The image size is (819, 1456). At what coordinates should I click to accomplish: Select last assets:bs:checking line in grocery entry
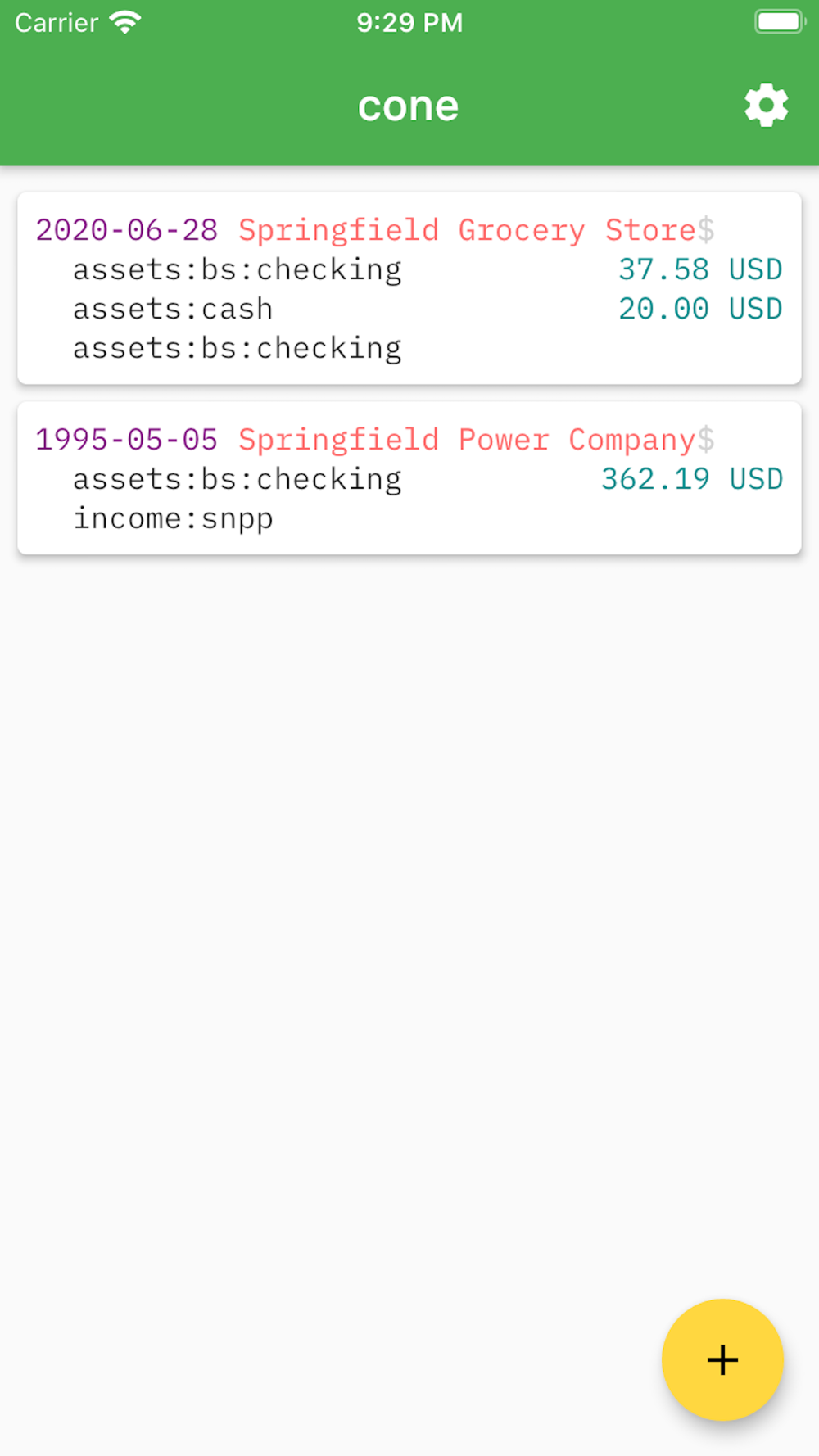tap(238, 349)
